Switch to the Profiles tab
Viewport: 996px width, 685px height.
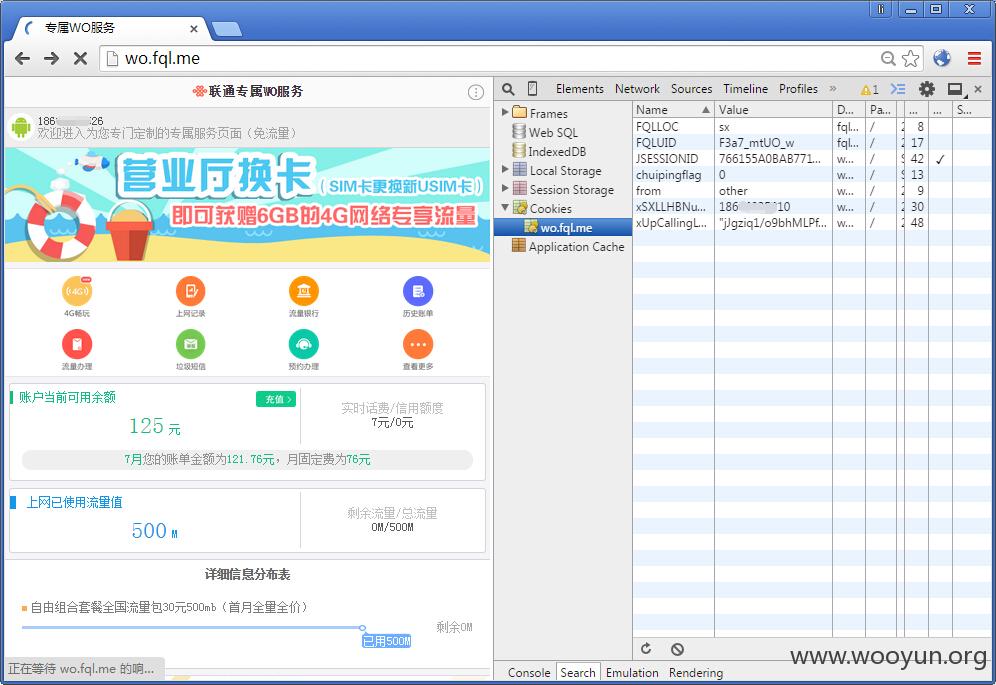pyautogui.click(x=798, y=89)
